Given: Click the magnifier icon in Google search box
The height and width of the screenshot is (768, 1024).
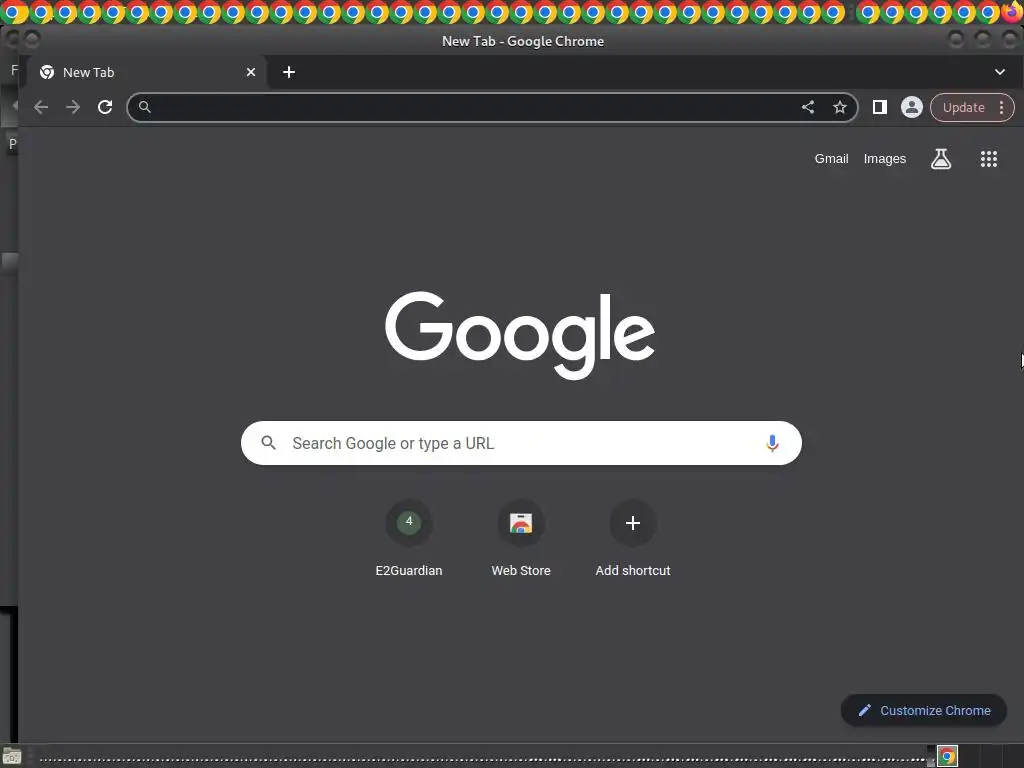Looking at the screenshot, I should (x=268, y=443).
